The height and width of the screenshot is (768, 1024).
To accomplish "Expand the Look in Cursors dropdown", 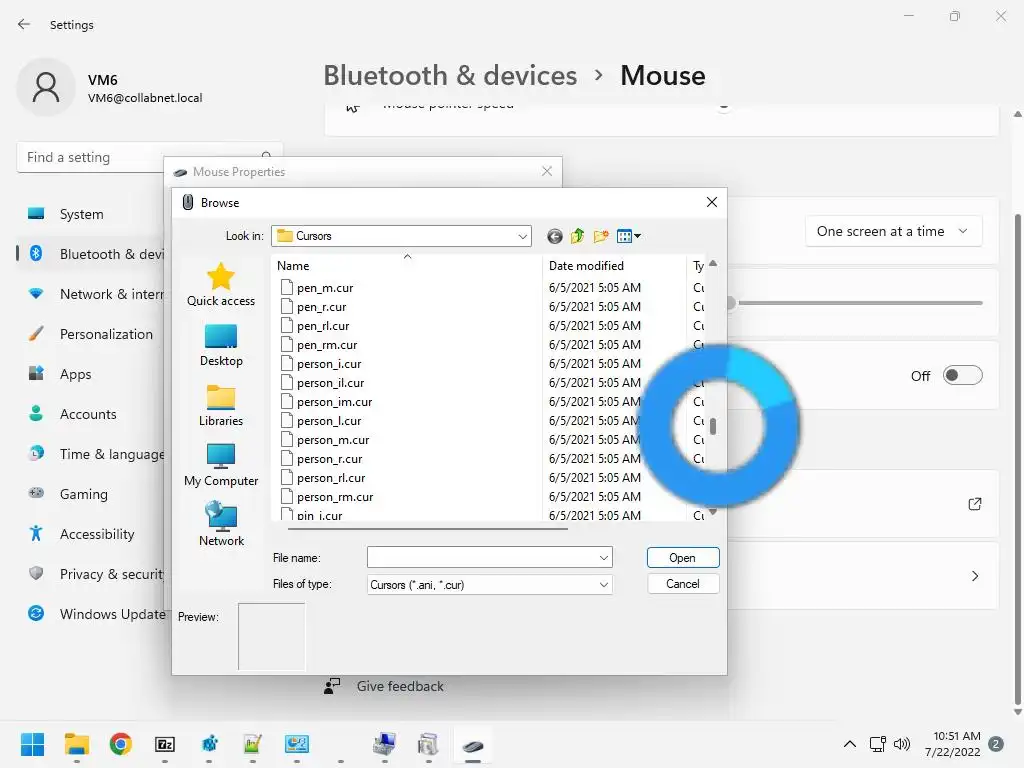I will [522, 236].
